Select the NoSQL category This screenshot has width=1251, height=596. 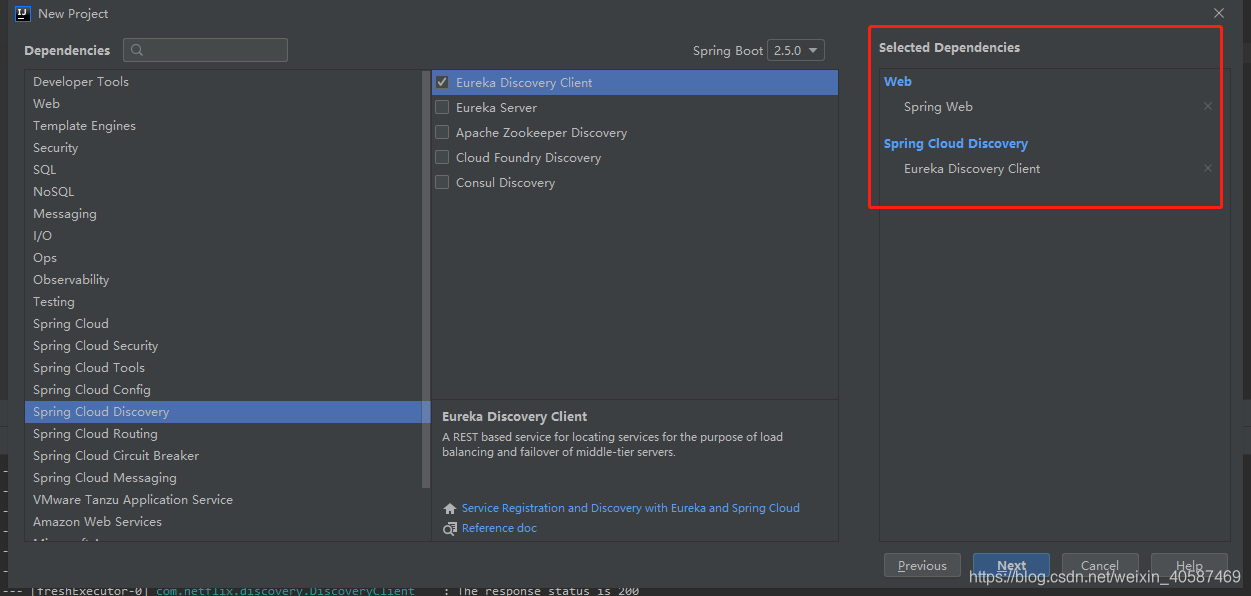tap(224, 192)
